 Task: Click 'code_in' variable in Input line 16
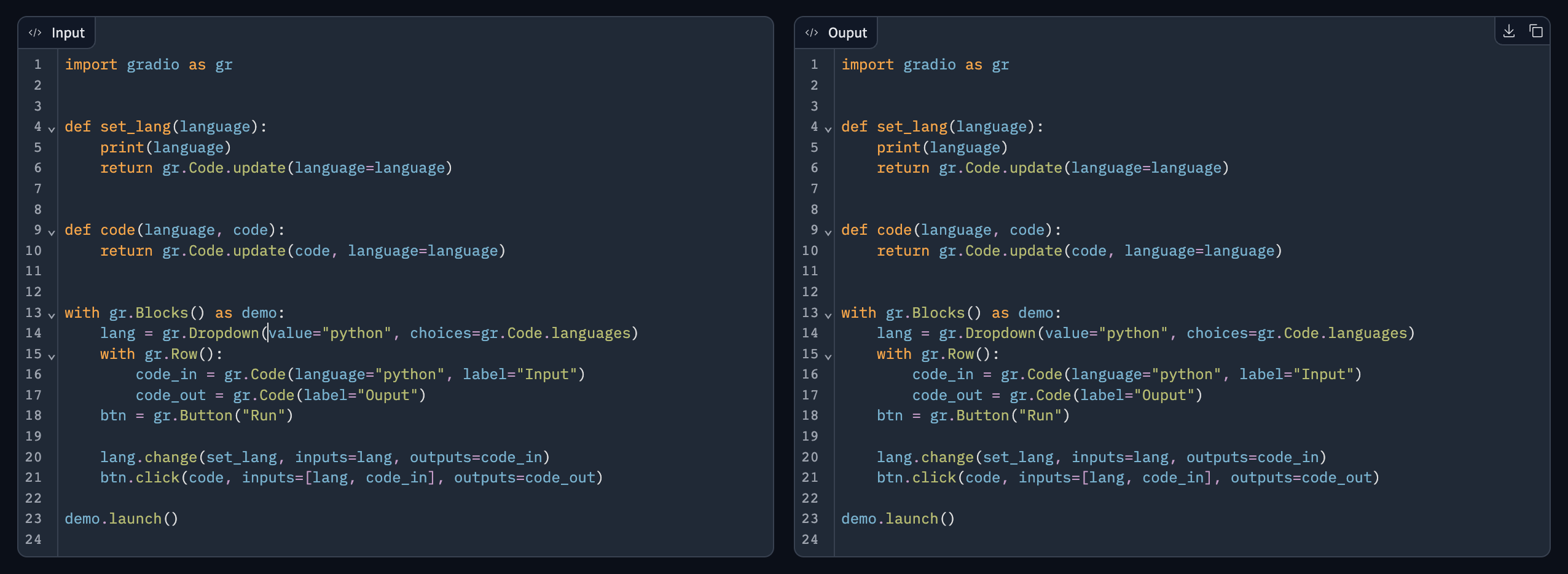pyautogui.click(x=167, y=374)
